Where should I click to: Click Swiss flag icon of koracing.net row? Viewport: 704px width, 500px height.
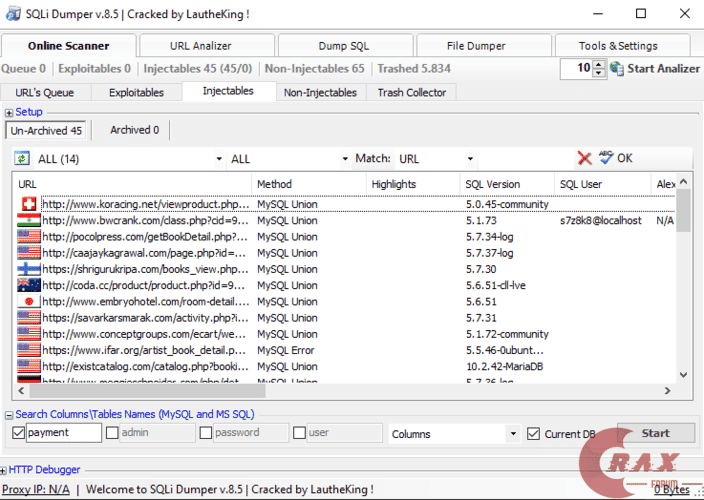pyautogui.click(x=29, y=204)
